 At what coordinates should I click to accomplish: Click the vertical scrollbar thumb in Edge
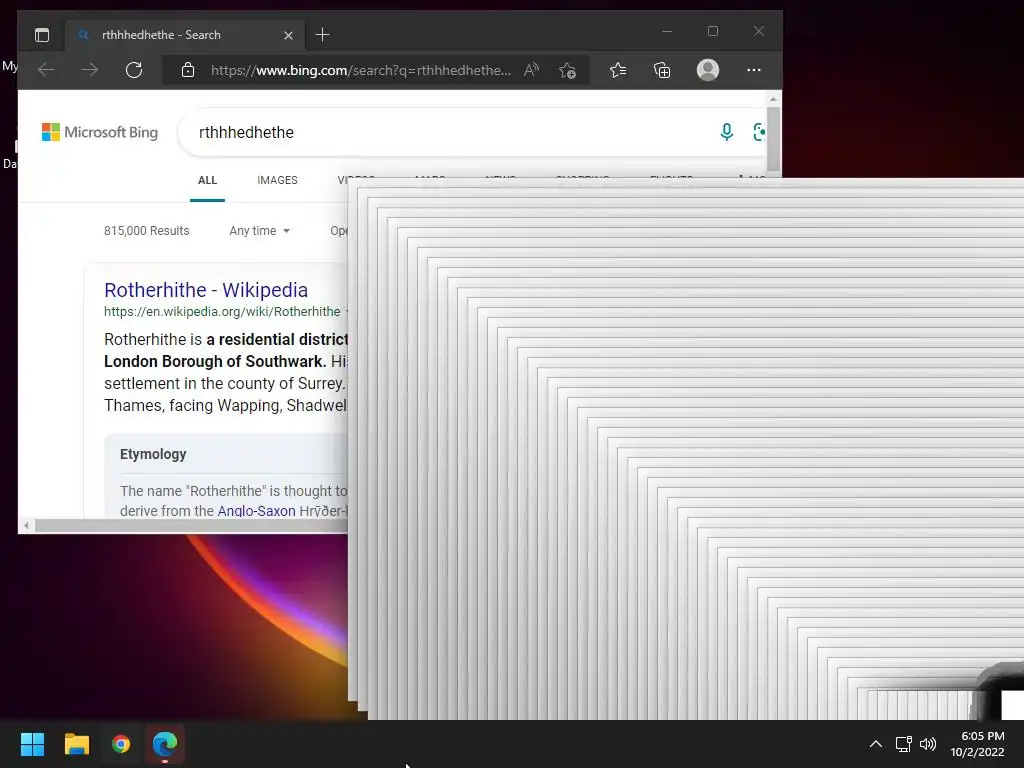coord(773,139)
